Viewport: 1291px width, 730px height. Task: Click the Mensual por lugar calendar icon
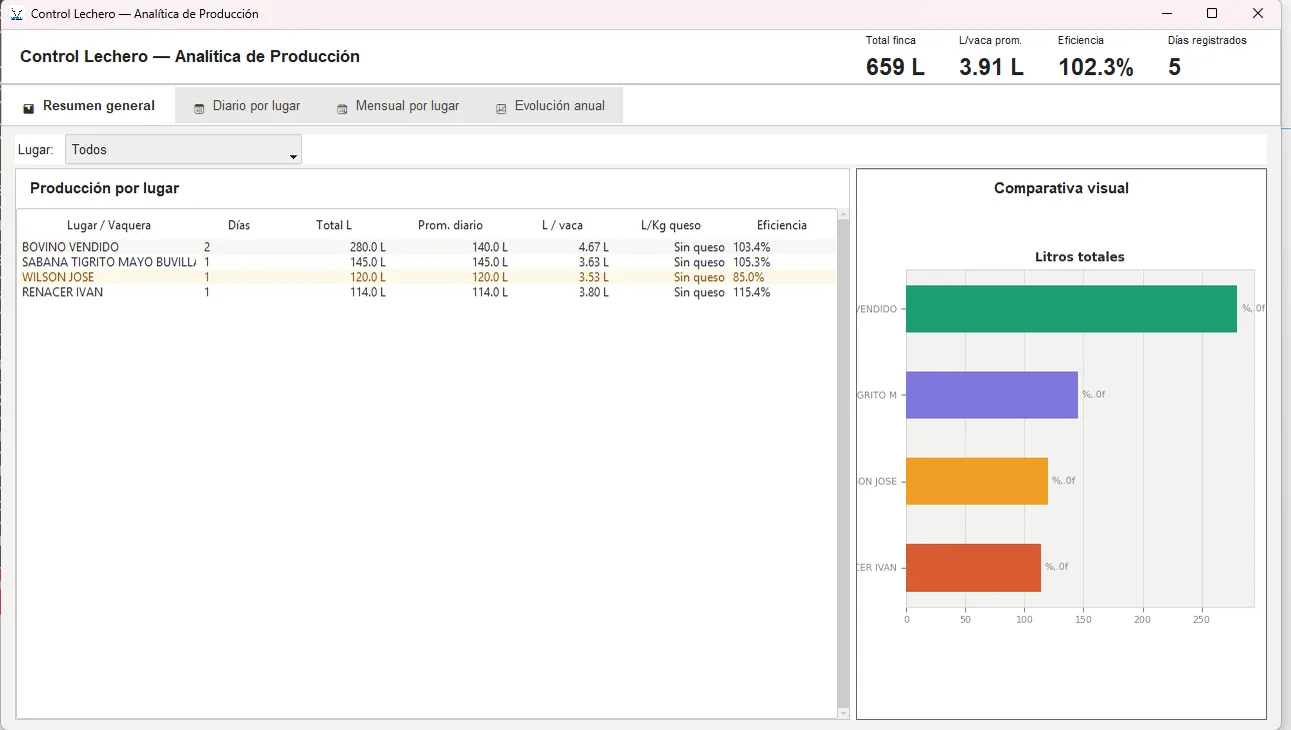342,108
